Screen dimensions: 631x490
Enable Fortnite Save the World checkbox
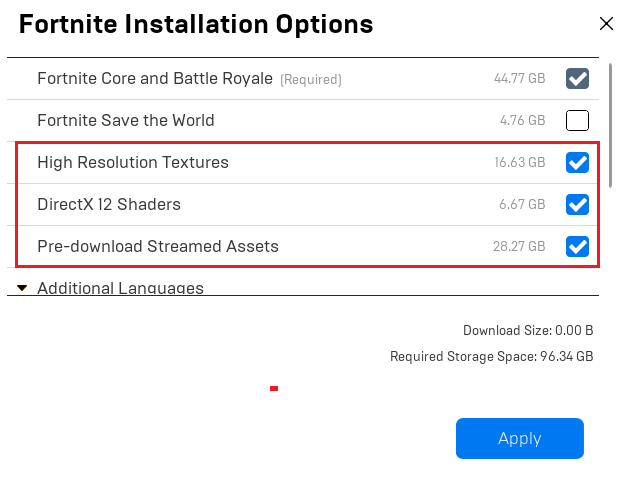577,120
